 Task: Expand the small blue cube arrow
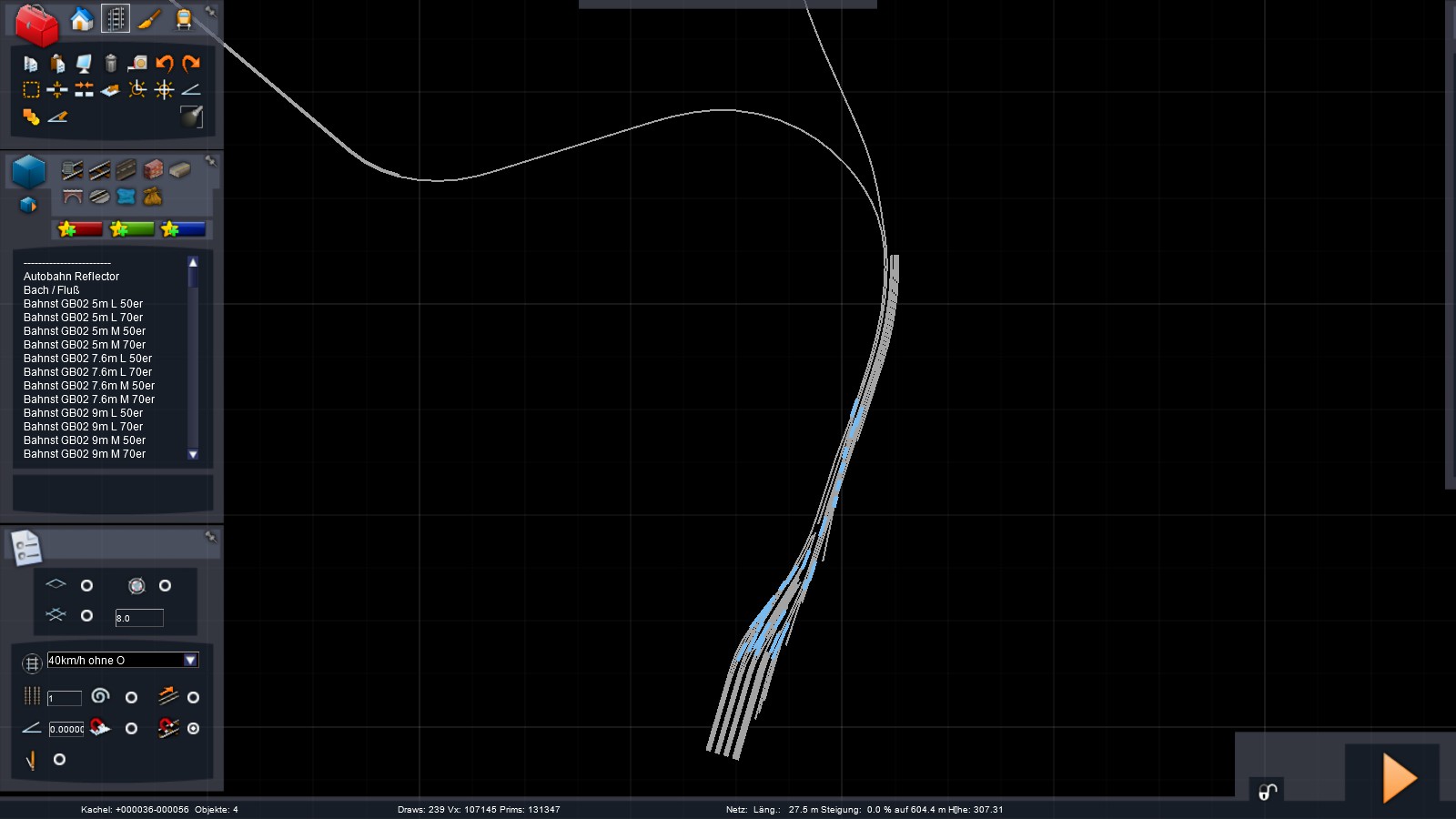[x=29, y=205]
